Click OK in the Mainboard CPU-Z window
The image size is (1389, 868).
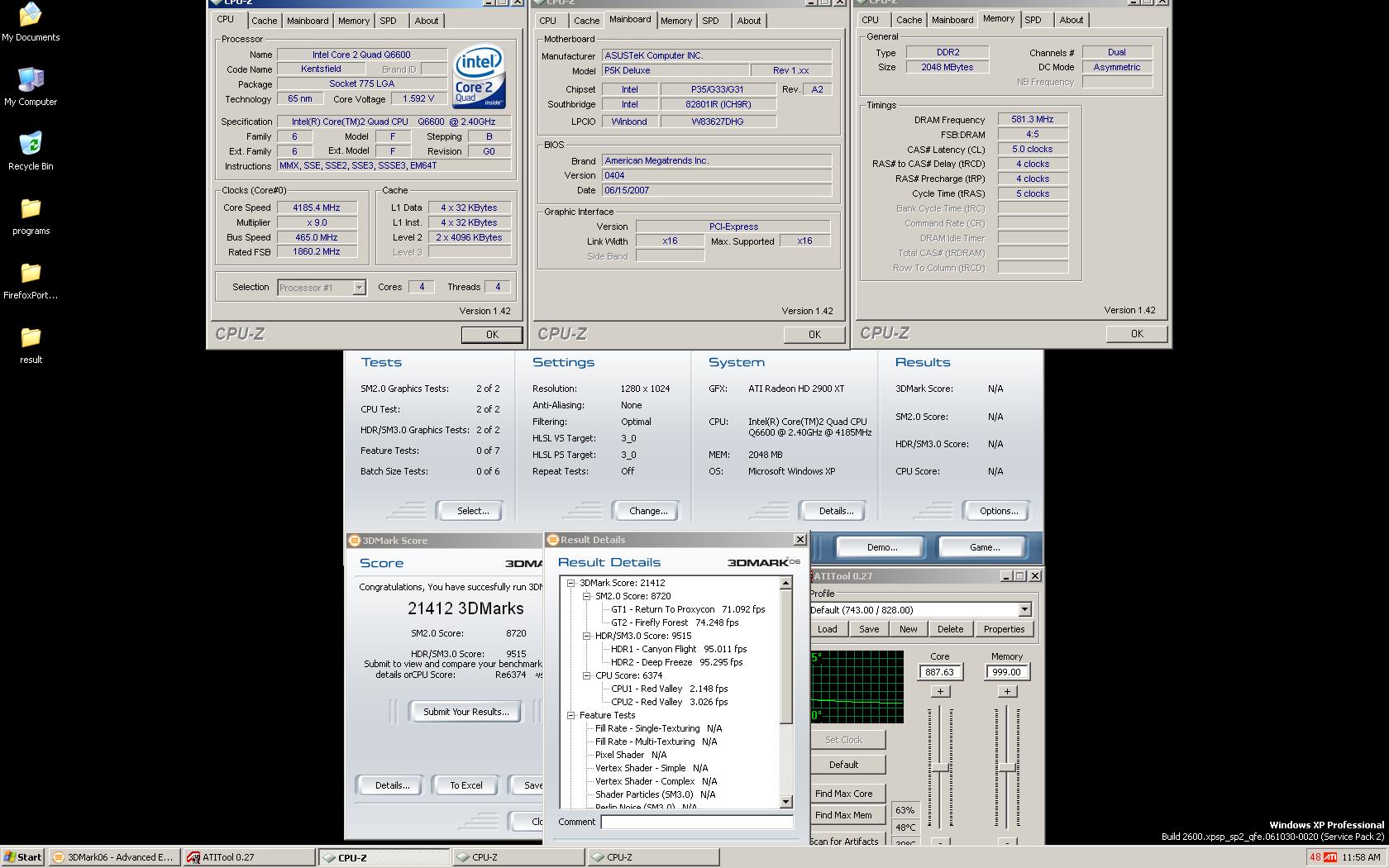coord(814,335)
